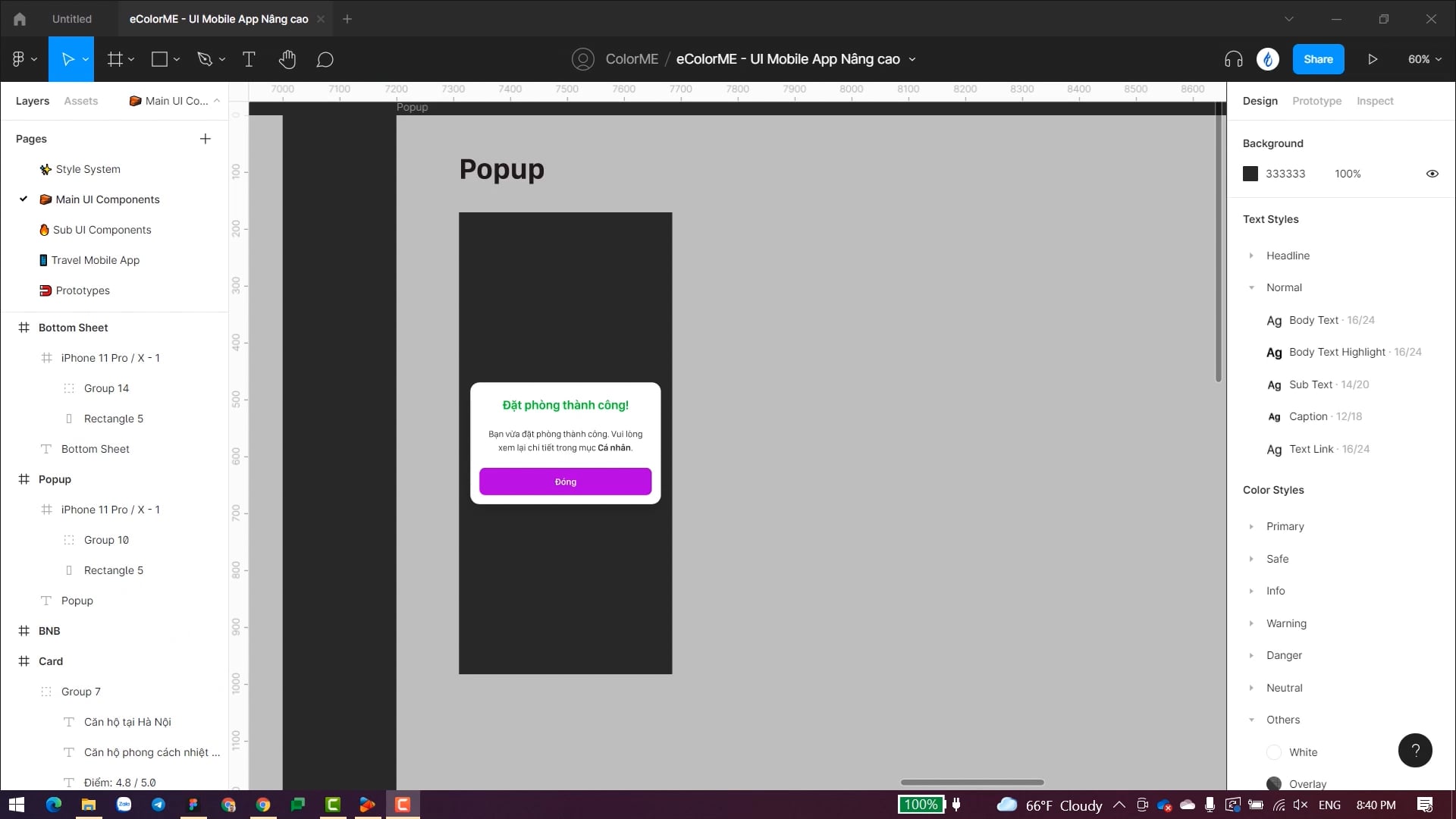Select the Style System page
The height and width of the screenshot is (819, 1456).
(x=88, y=169)
